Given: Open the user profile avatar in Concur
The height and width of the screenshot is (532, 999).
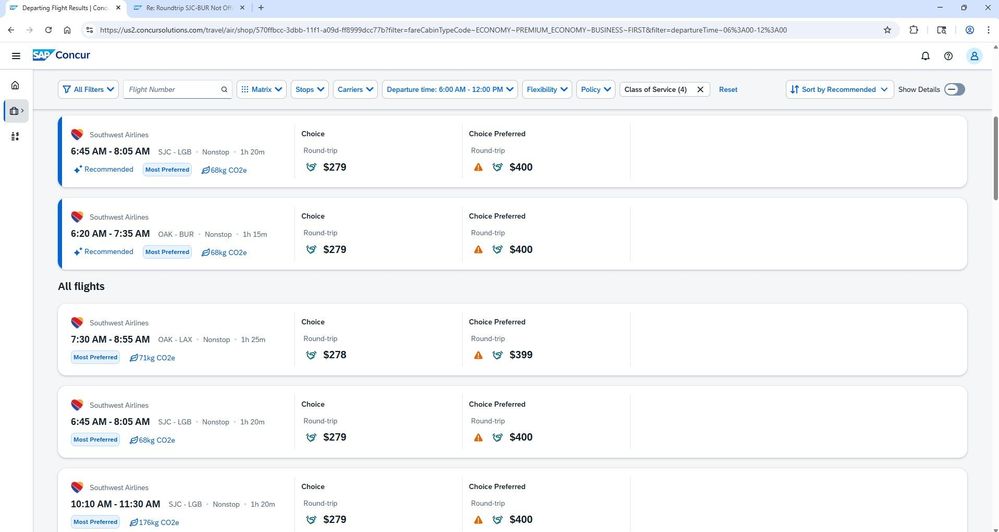Looking at the screenshot, I should coord(974,56).
